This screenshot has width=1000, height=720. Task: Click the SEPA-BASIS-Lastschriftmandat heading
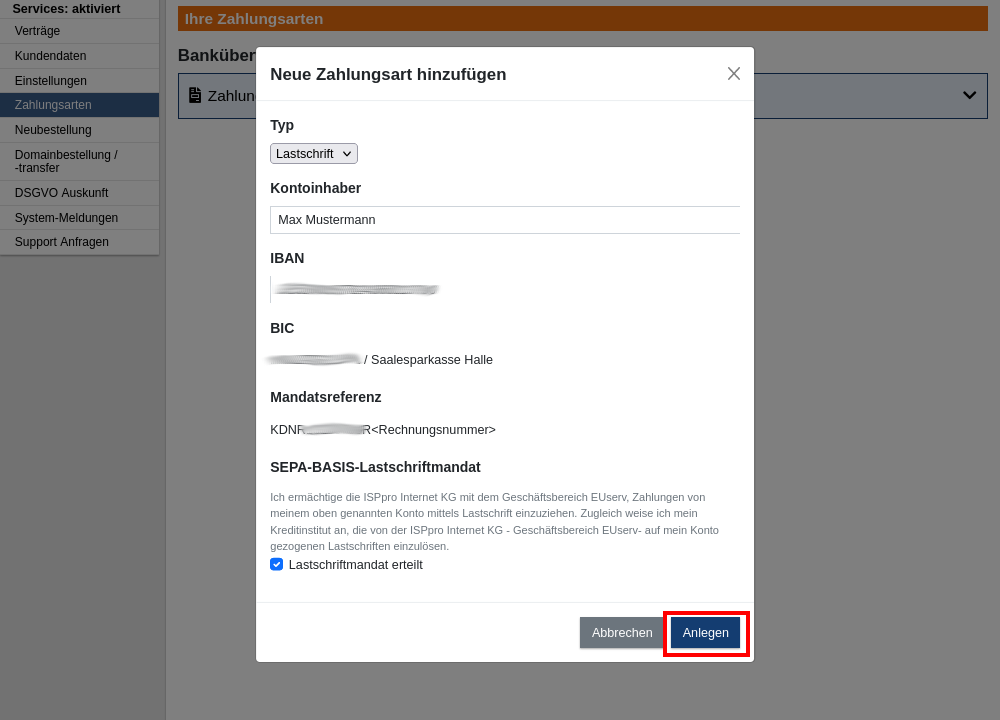(375, 467)
